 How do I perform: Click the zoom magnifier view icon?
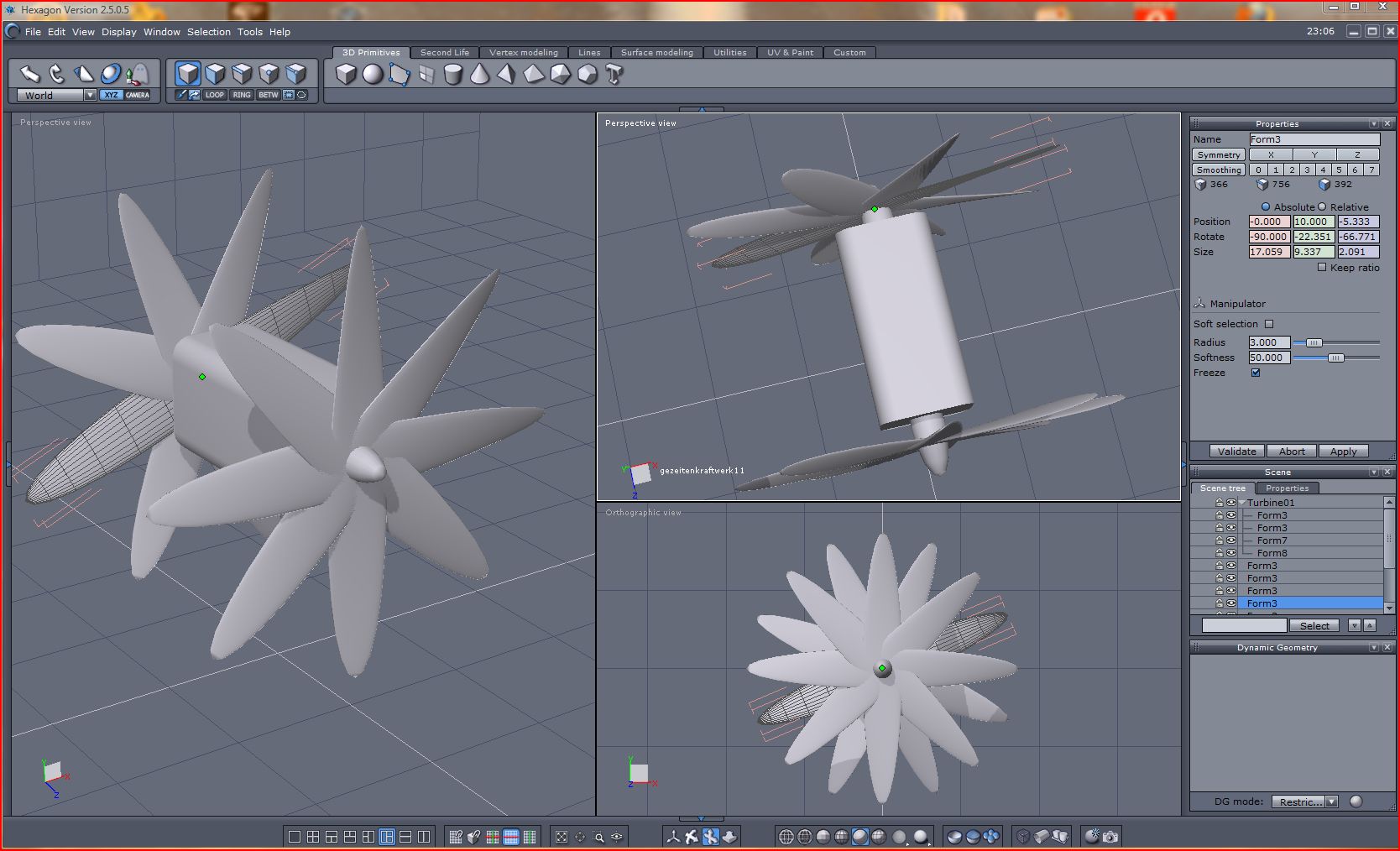[x=598, y=837]
